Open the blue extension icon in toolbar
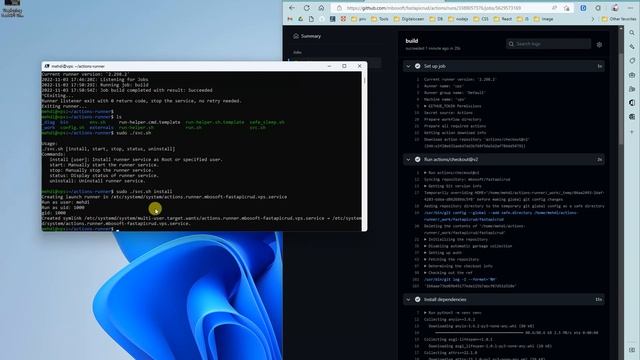The width and height of the screenshot is (640, 360). click(x=583, y=8)
